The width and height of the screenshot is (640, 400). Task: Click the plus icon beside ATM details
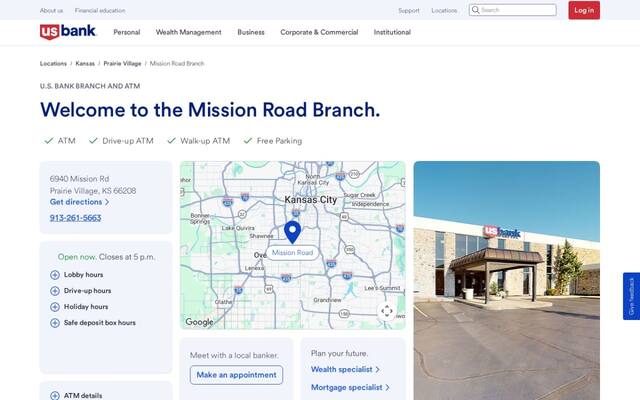(x=55, y=396)
